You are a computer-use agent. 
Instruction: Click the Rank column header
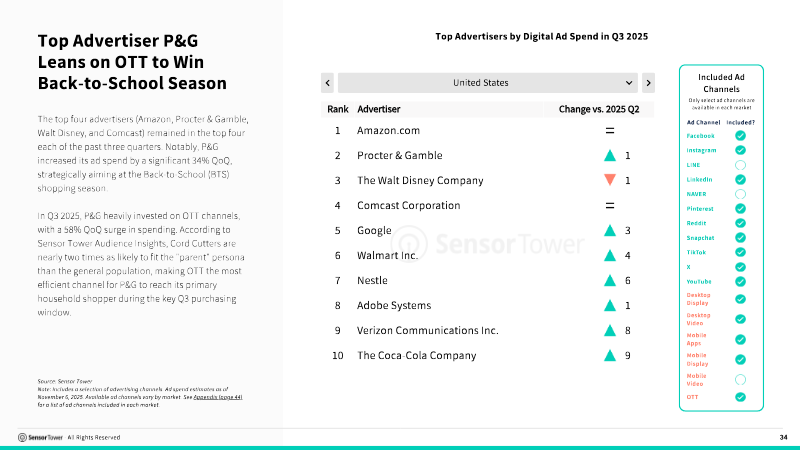pos(337,108)
